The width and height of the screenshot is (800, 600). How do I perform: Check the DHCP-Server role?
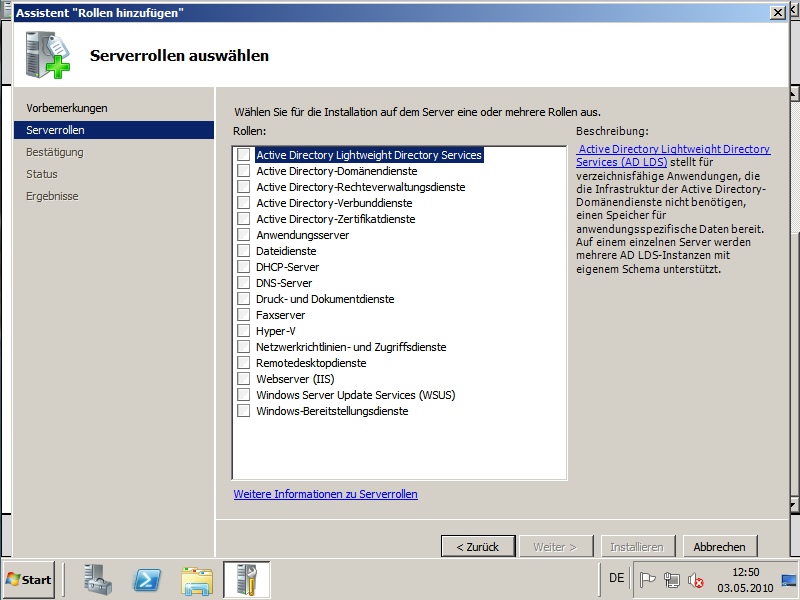pyautogui.click(x=243, y=267)
